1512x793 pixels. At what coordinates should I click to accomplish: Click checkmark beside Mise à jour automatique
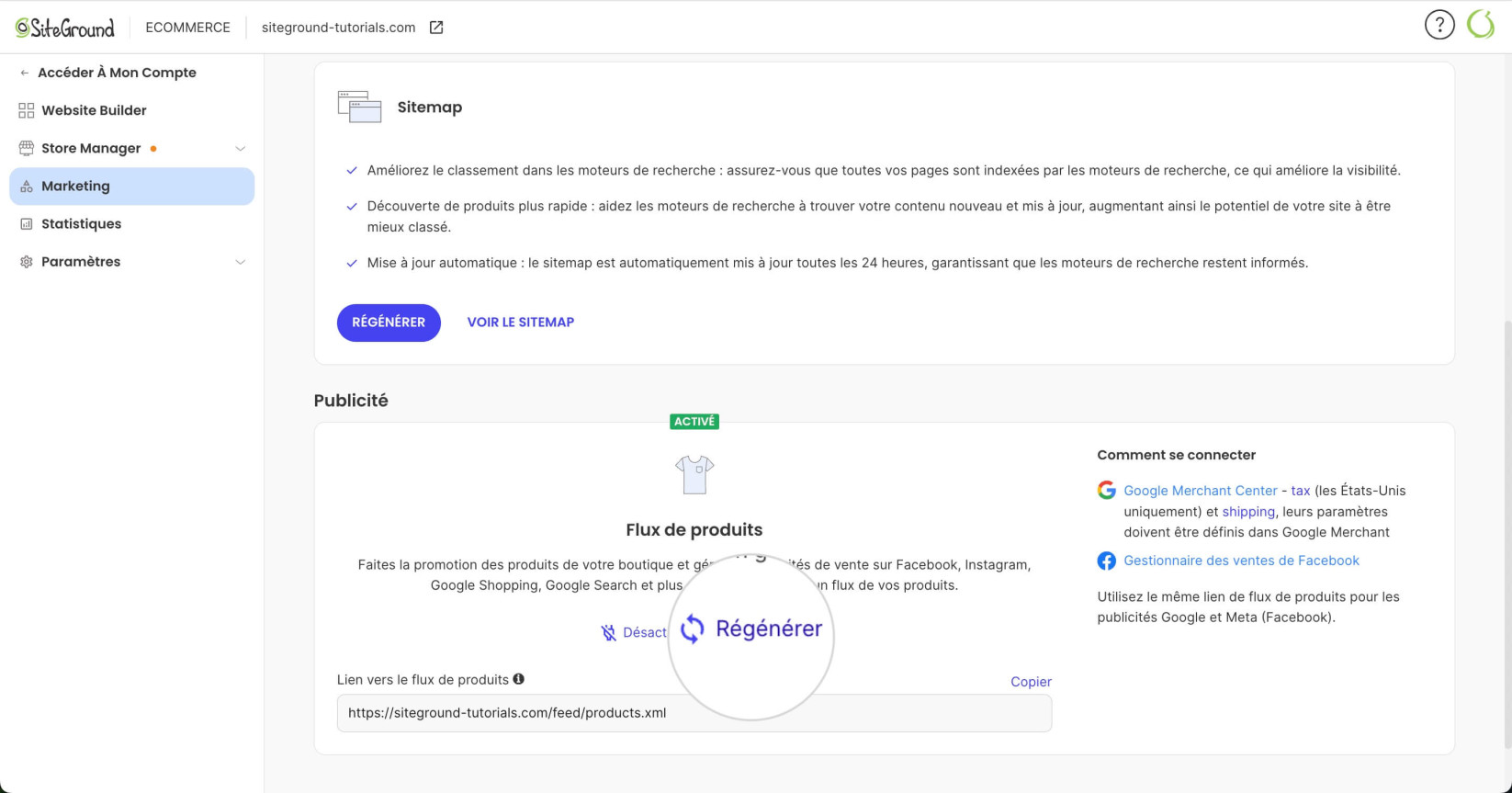pyautogui.click(x=352, y=264)
